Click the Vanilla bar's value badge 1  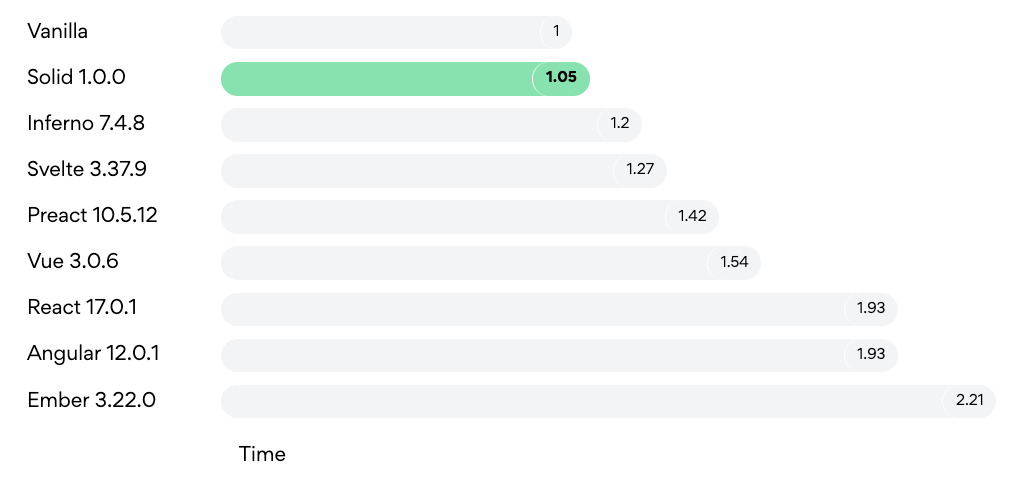coord(556,32)
